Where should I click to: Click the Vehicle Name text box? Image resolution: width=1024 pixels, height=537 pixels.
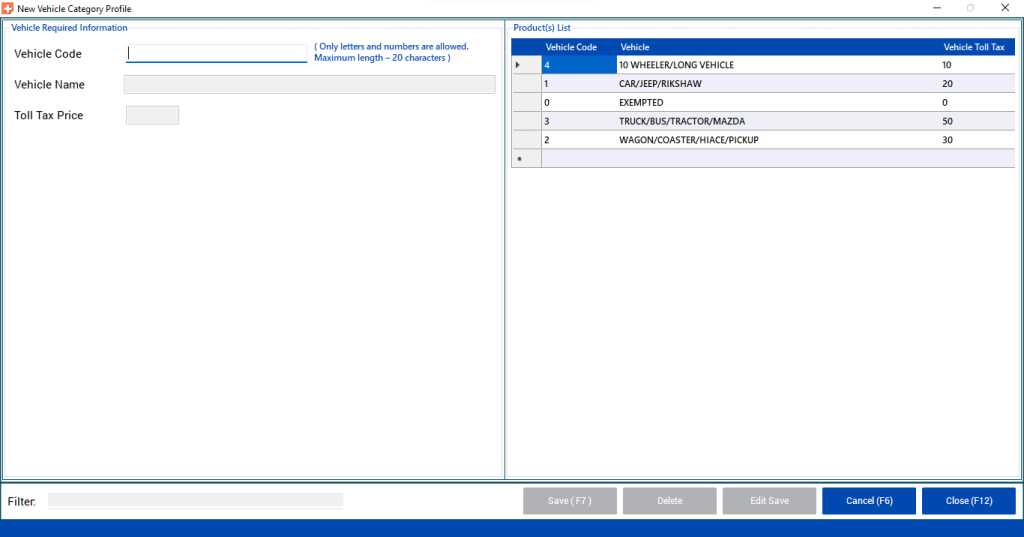(x=309, y=85)
